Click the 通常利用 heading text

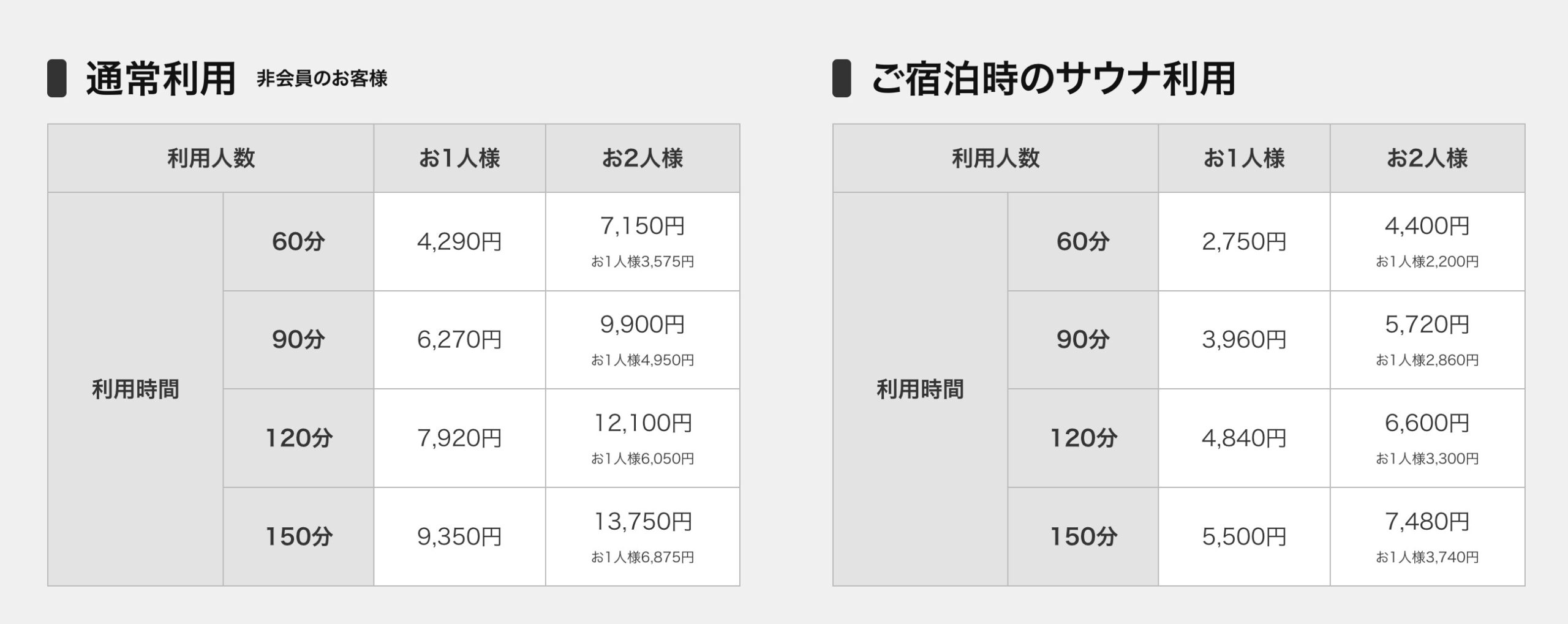point(160,79)
